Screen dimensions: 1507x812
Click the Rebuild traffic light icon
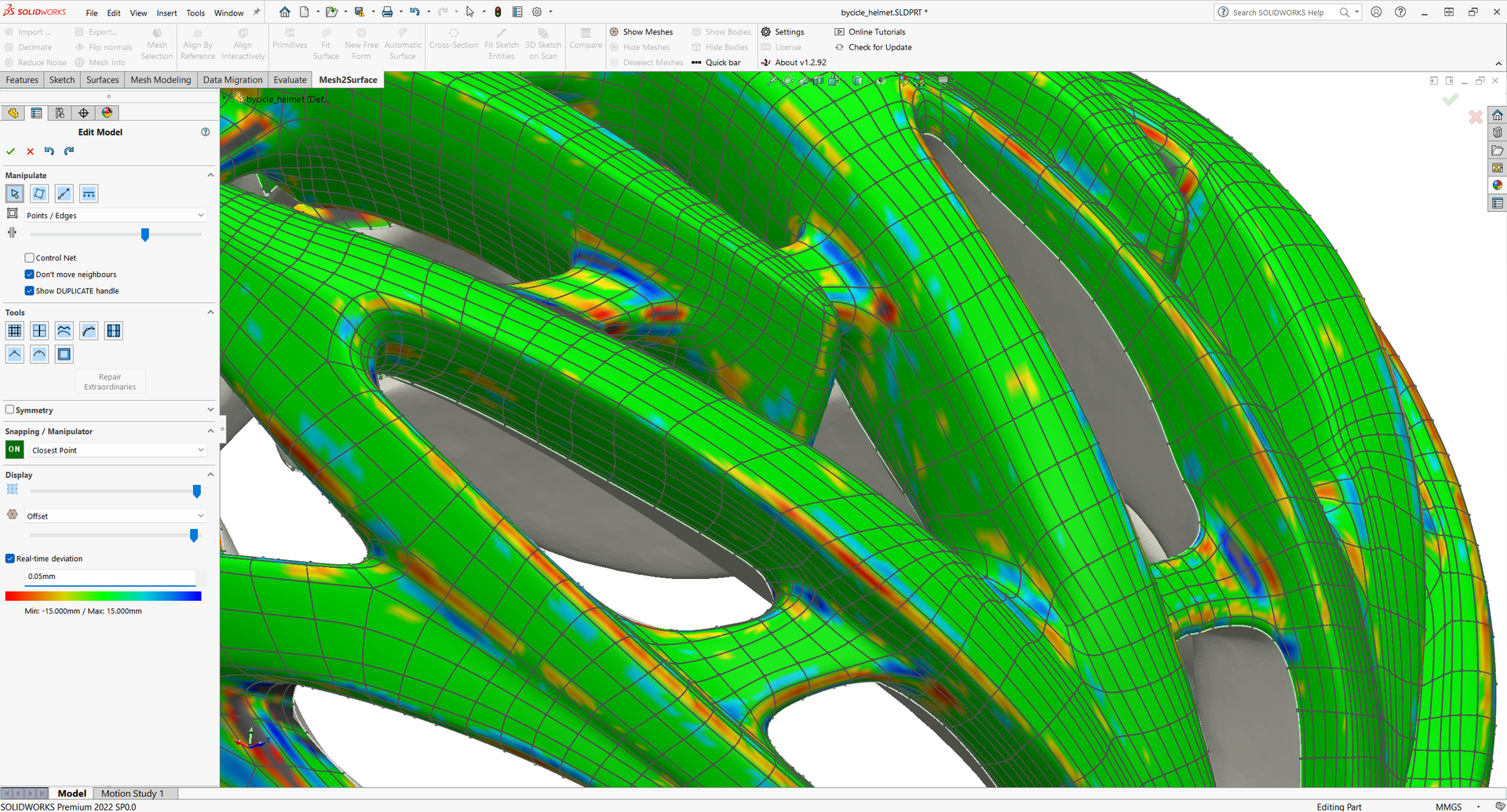498,12
